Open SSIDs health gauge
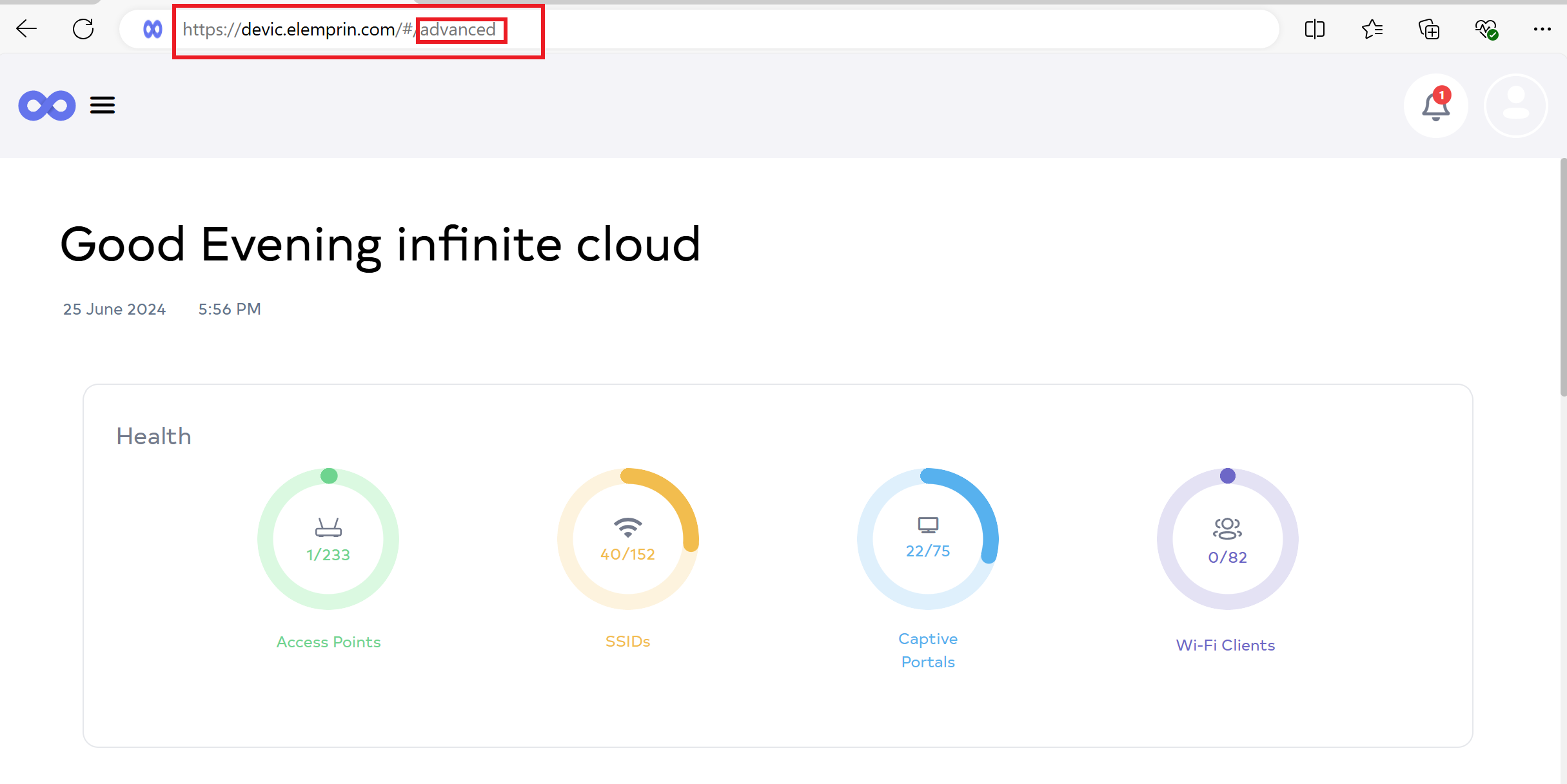This screenshot has height=784, width=1567. [627, 539]
